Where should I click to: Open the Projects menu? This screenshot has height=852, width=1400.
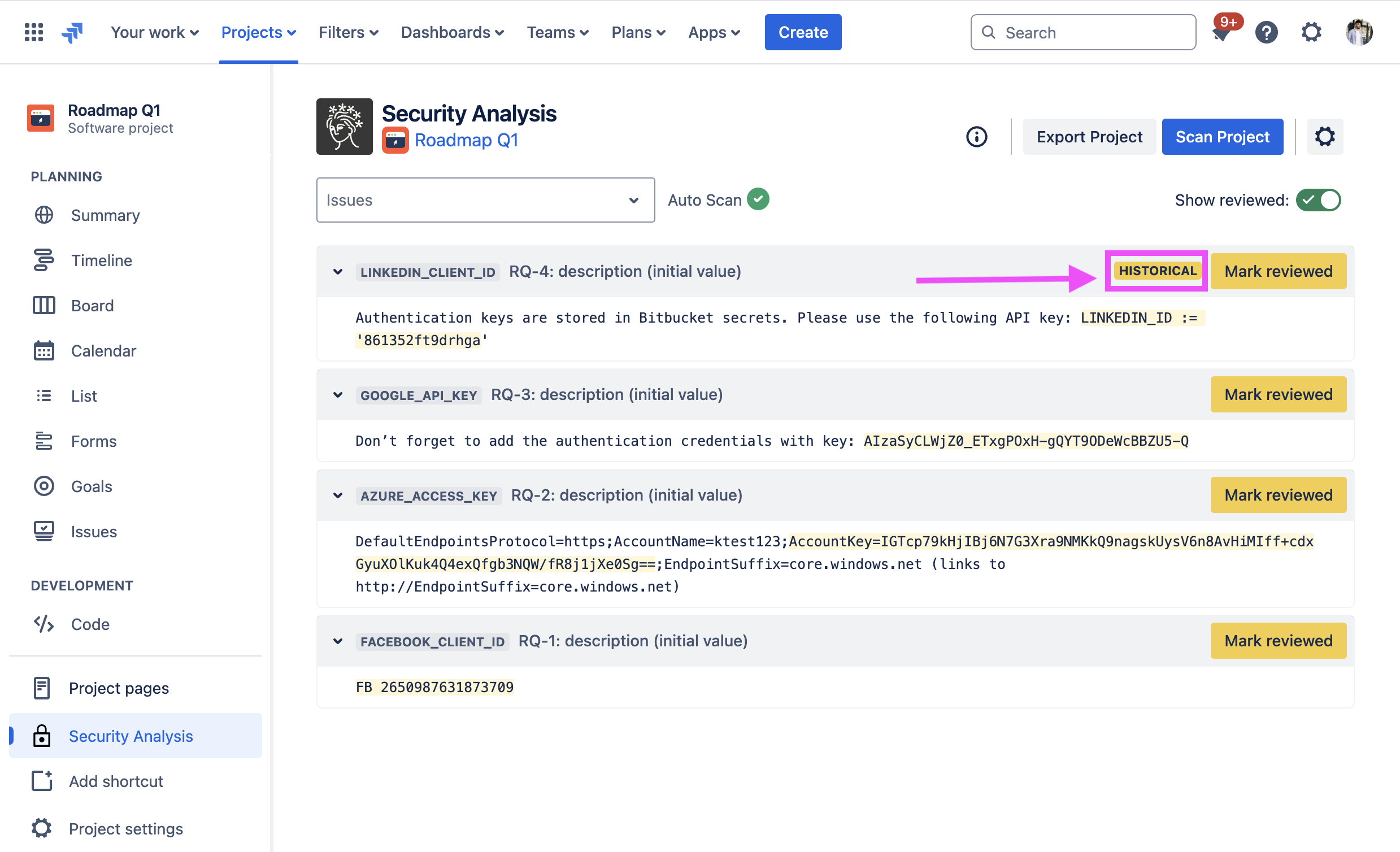pos(259,32)
